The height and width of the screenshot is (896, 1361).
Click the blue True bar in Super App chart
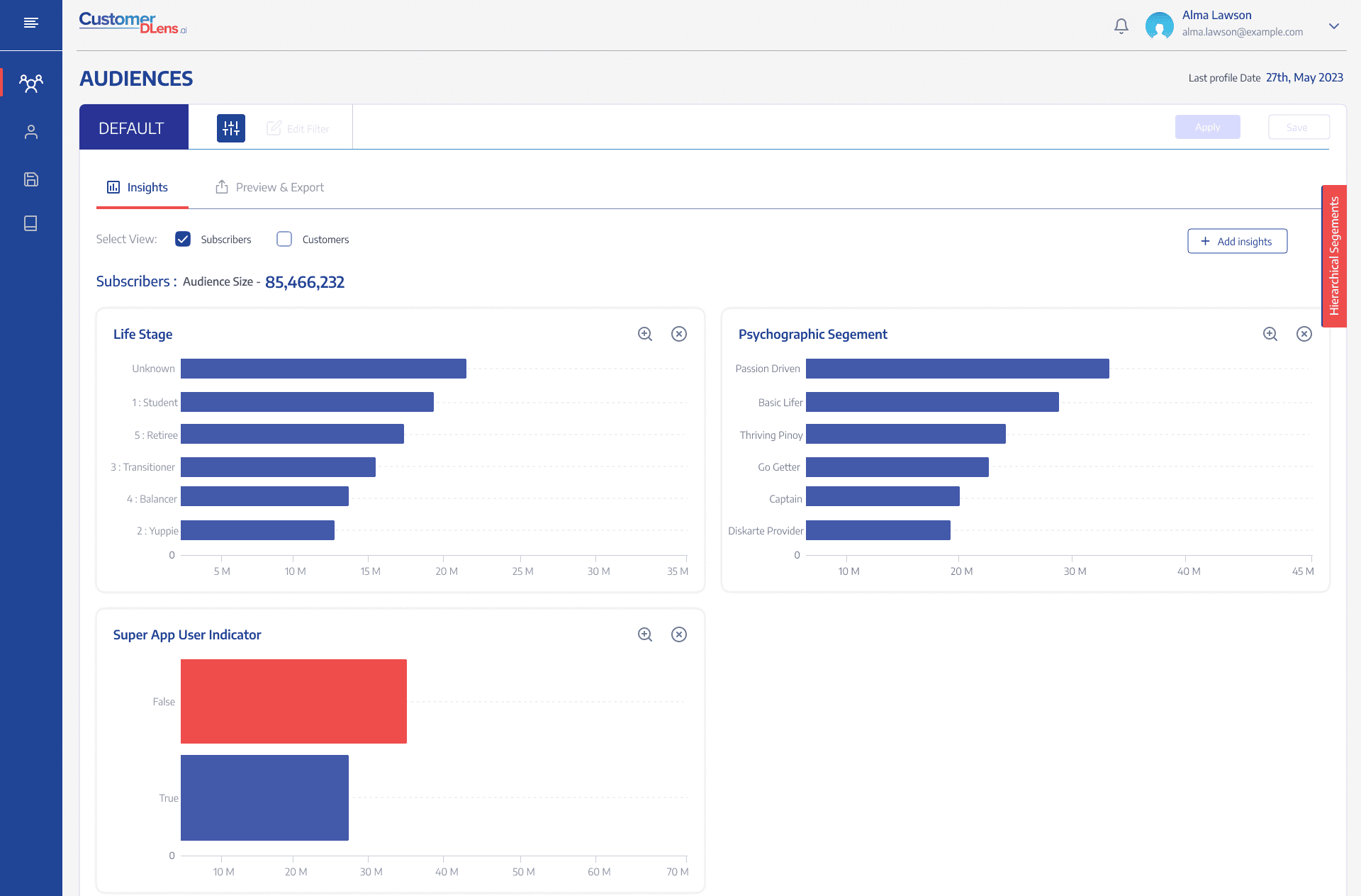[x=264, y=797]
